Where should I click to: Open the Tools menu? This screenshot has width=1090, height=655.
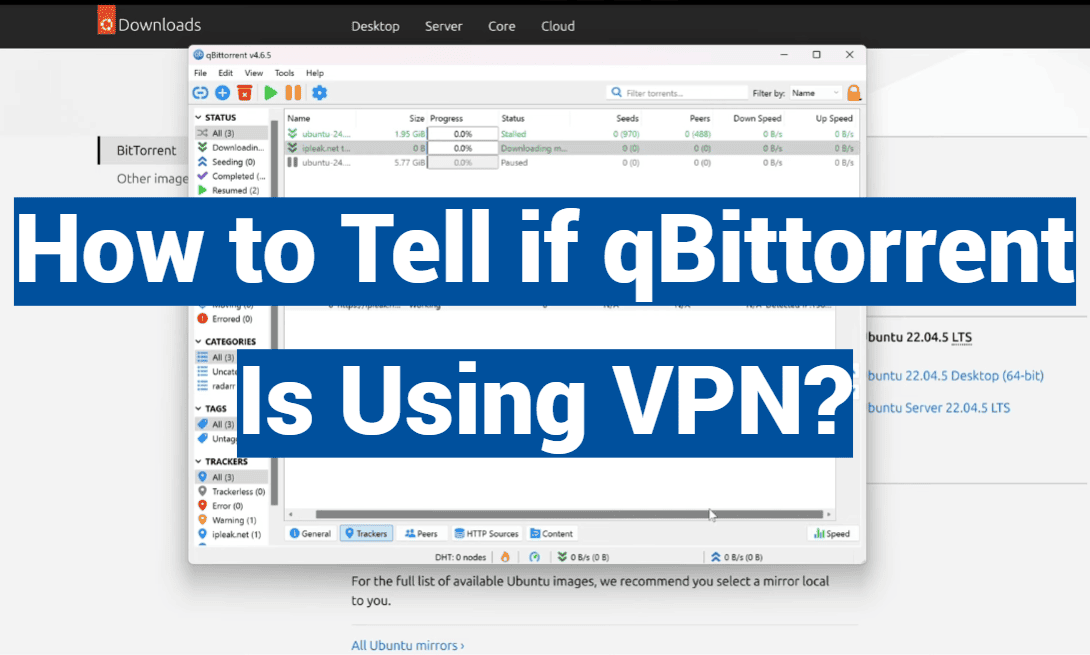(x=284, y=72)
